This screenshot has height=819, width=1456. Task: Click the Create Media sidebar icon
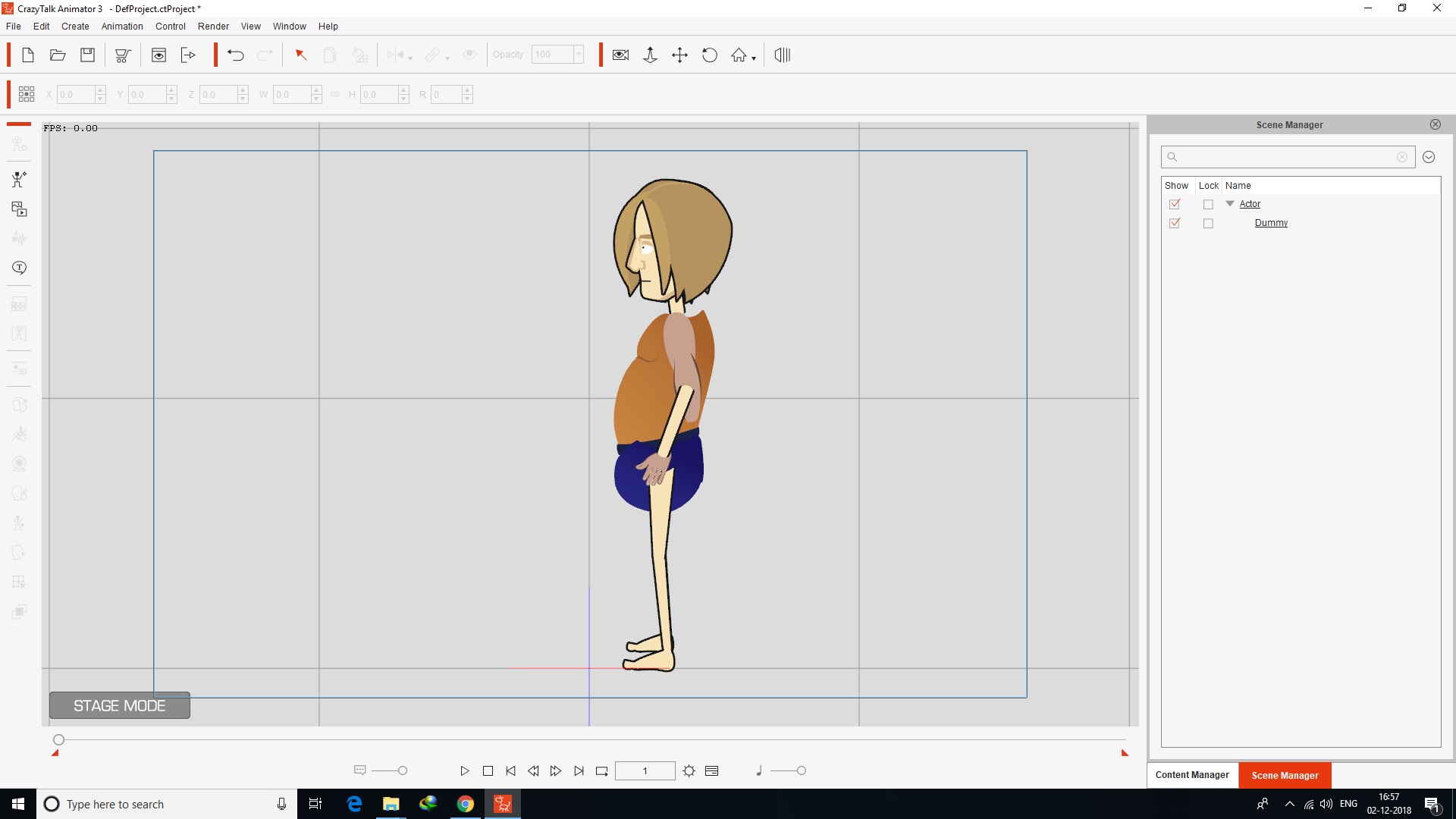[19, 209]
